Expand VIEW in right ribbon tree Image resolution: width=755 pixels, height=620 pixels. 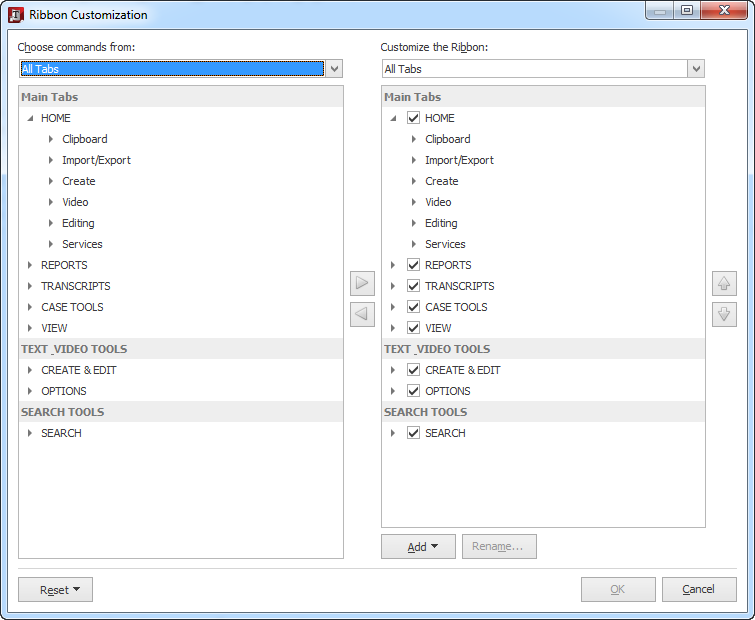tap(393, 328)
